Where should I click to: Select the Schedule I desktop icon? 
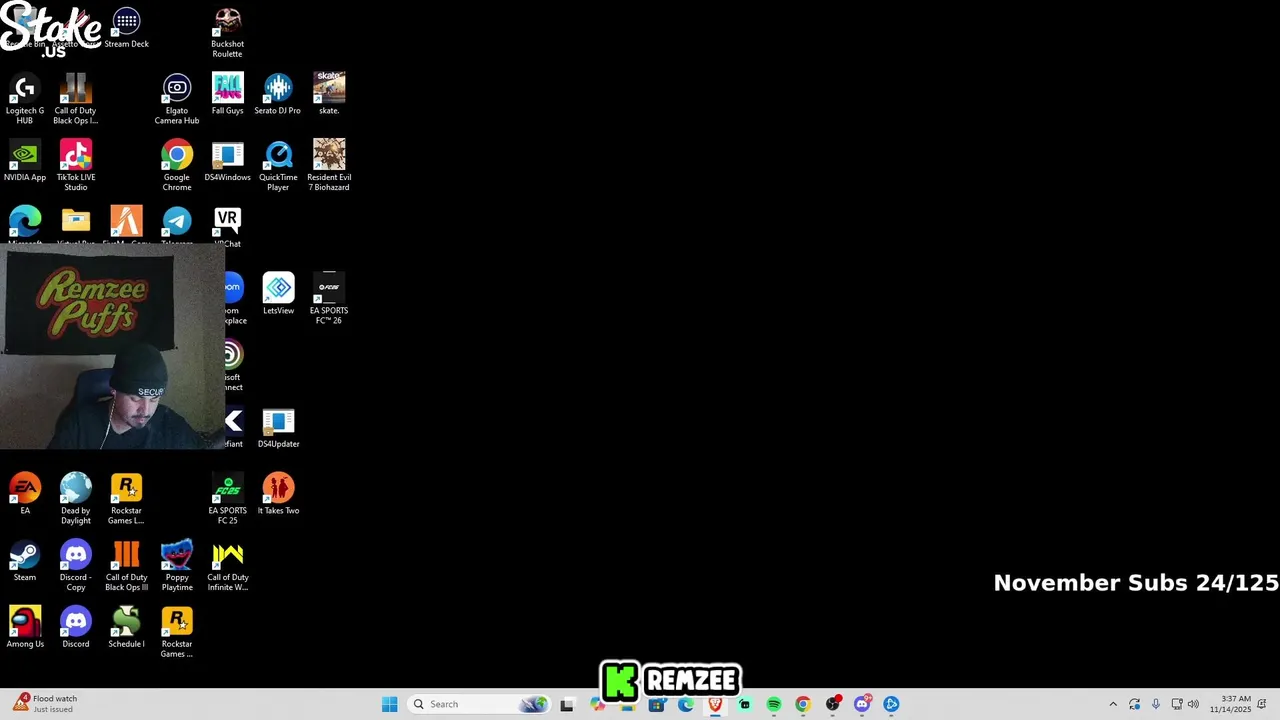pyautogui.click(x=126, y=627)
